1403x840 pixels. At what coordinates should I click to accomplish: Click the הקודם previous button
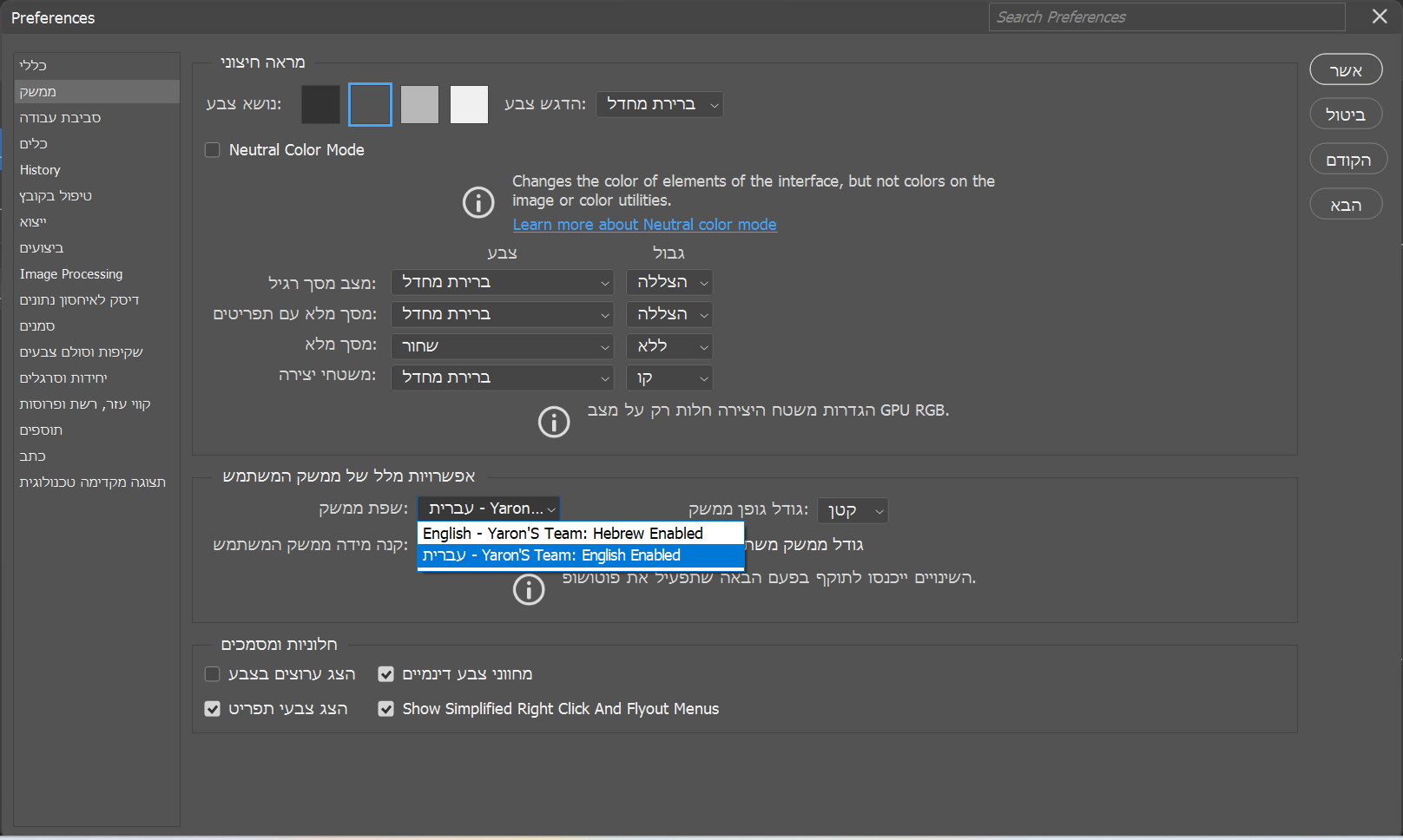point(1348,159)
